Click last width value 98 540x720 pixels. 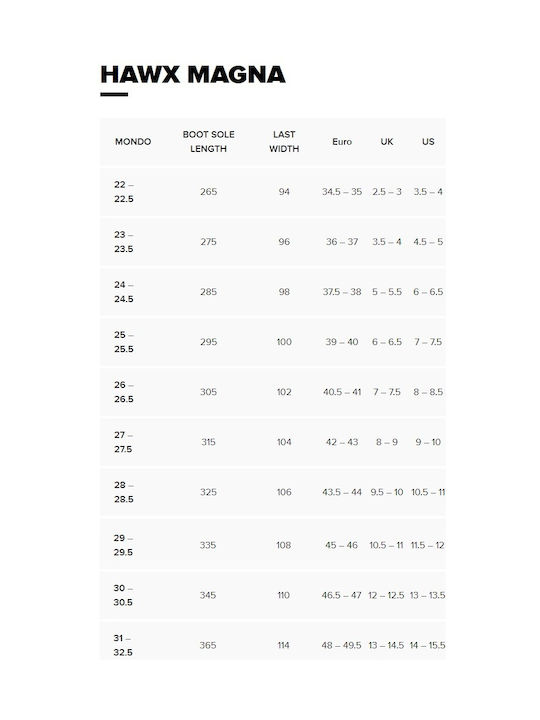[284, 292]
